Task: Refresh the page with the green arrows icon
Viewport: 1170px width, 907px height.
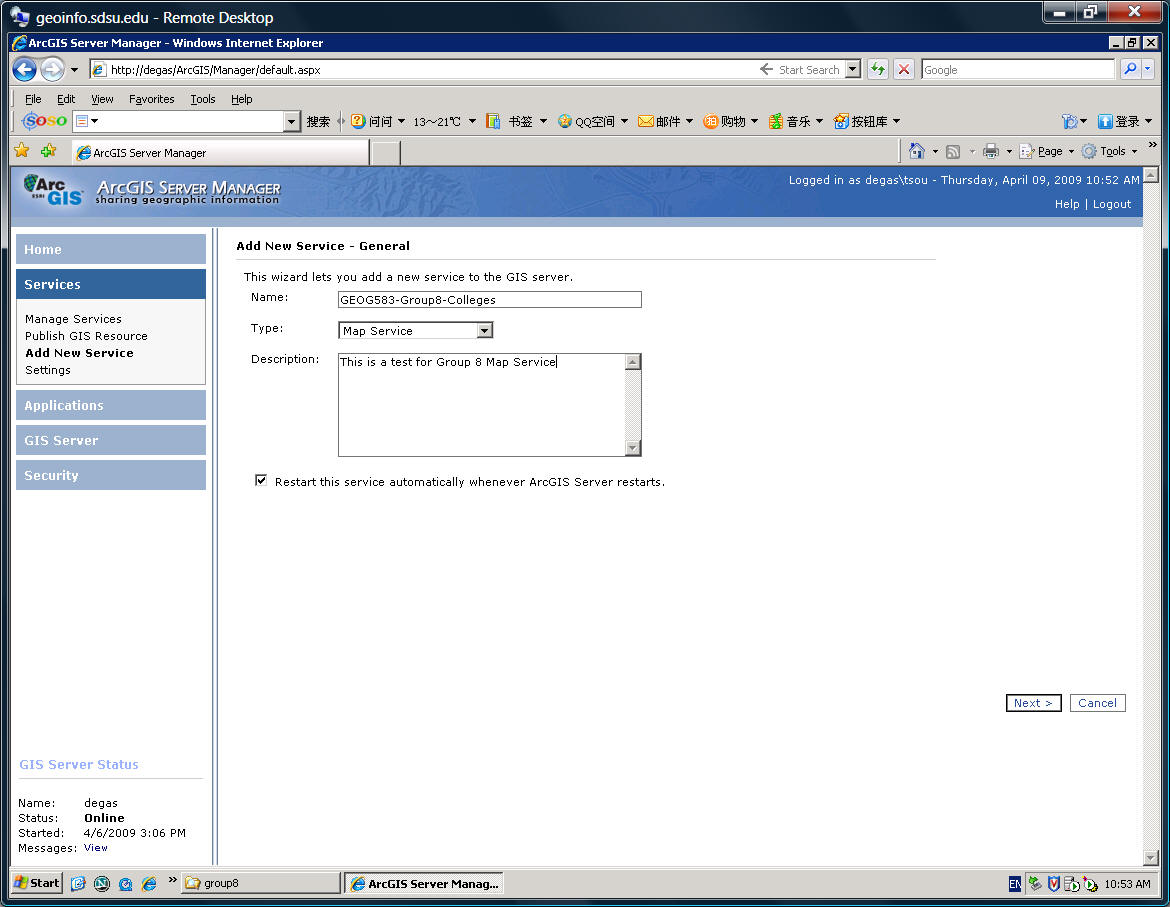Action: (878, 69)
